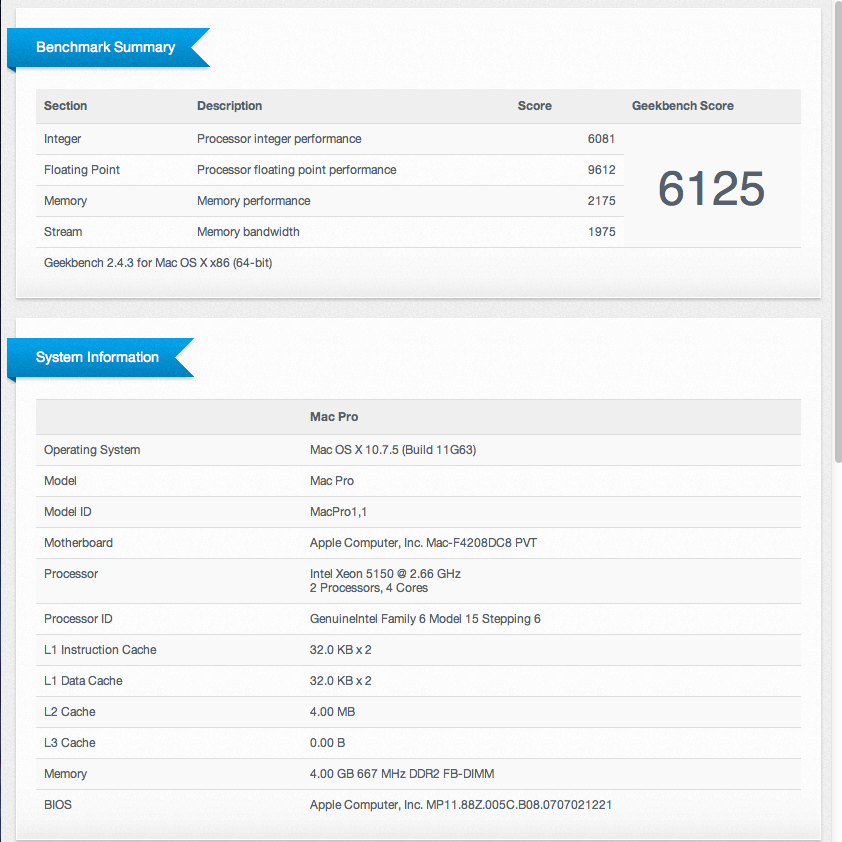Select the Score column header
The image size is (842, 842).
[534, 106]
